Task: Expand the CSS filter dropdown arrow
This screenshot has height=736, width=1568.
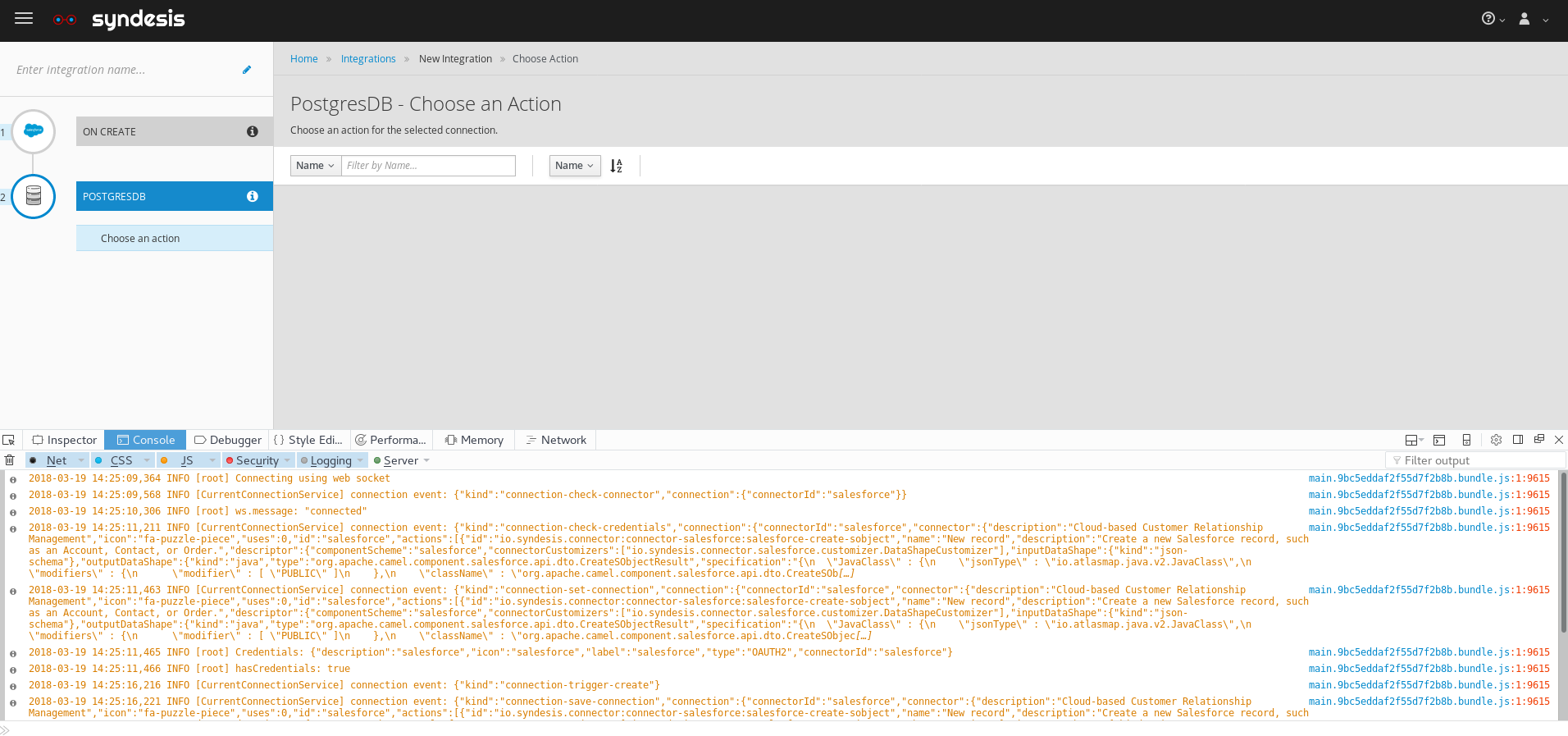Action: (147, 460)
